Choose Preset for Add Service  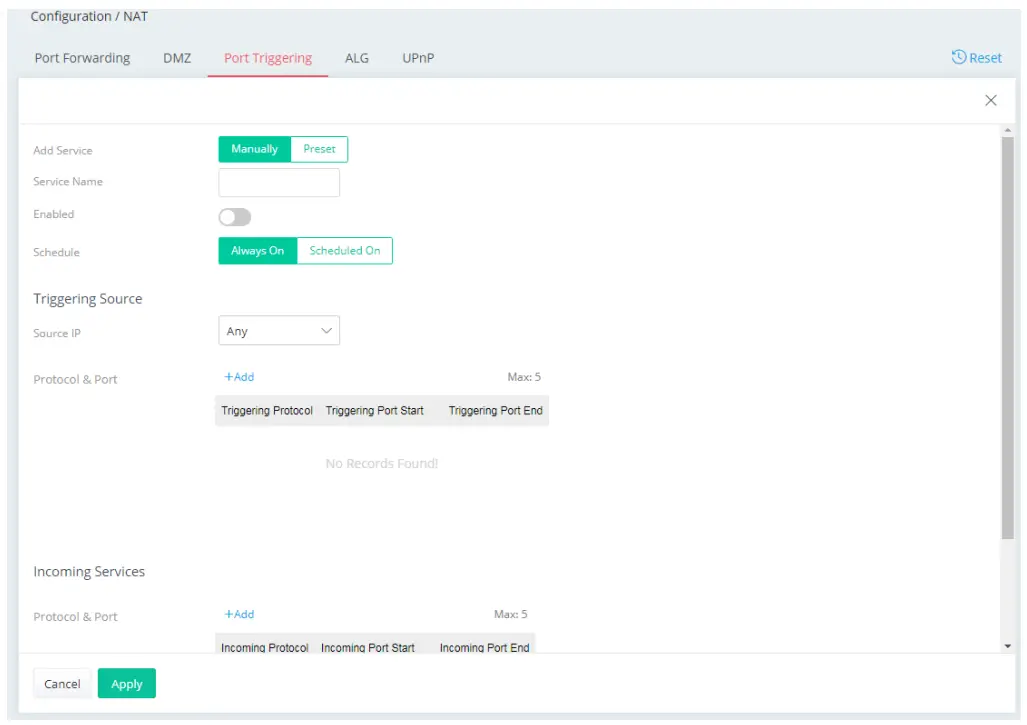[319, 149]
